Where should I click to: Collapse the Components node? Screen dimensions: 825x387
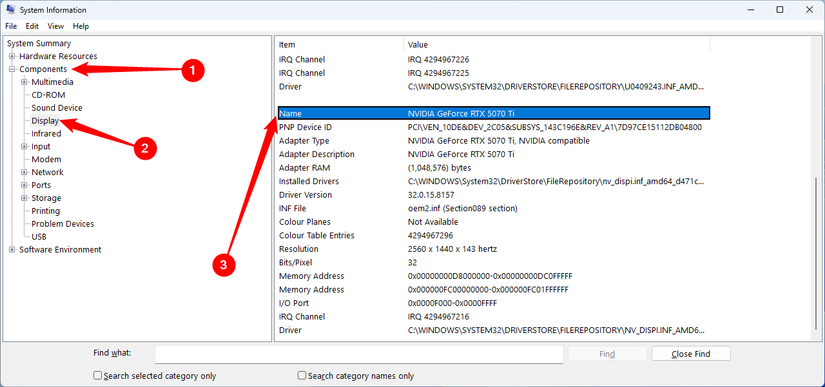pyautogui.click(x=12, y=69)
